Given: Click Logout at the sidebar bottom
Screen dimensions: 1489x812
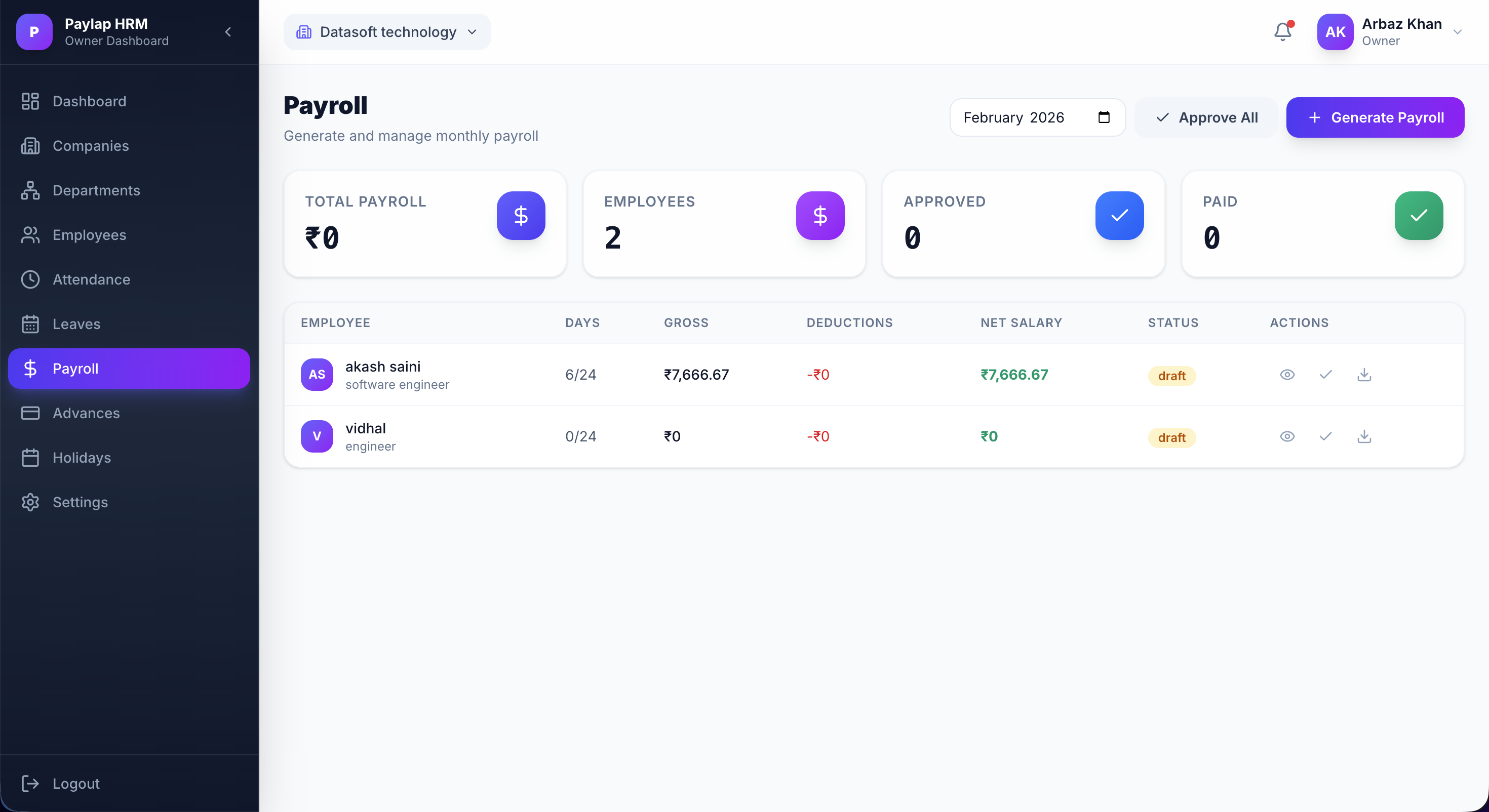Looking at the screenshot, I should 76,783.
